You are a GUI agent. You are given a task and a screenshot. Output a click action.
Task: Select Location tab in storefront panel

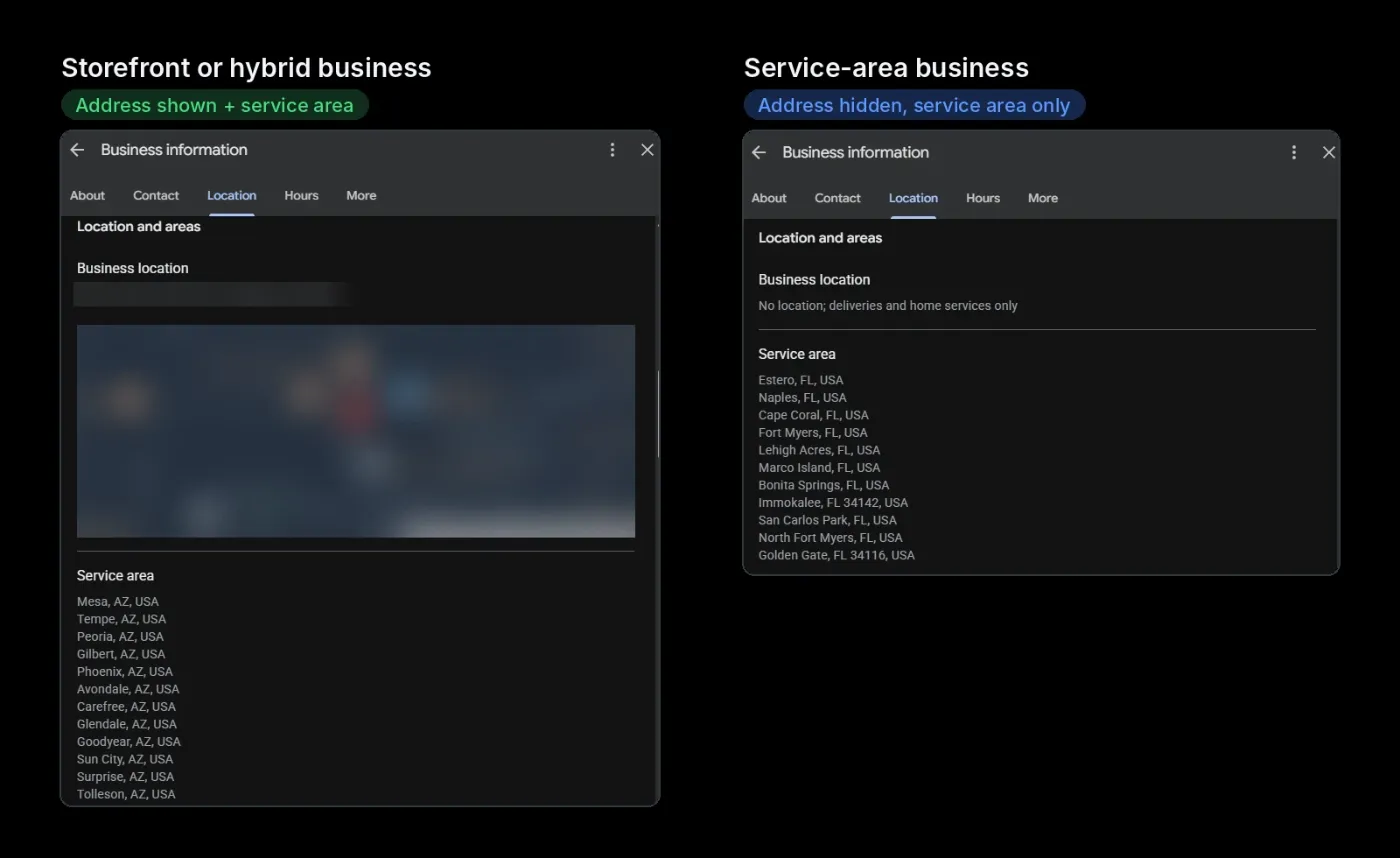[x=232, y=196]
